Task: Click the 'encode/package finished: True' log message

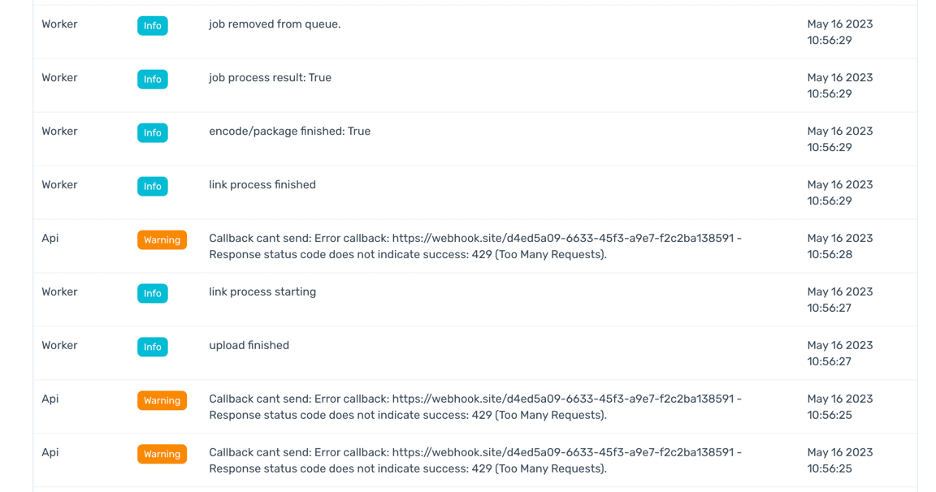Action: point(290,131)
